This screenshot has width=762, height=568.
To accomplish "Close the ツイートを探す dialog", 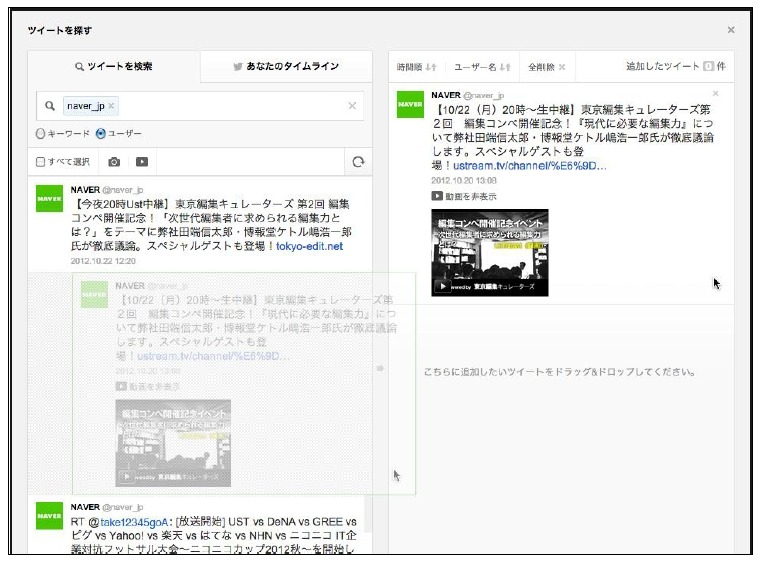I will pos(731,30).
